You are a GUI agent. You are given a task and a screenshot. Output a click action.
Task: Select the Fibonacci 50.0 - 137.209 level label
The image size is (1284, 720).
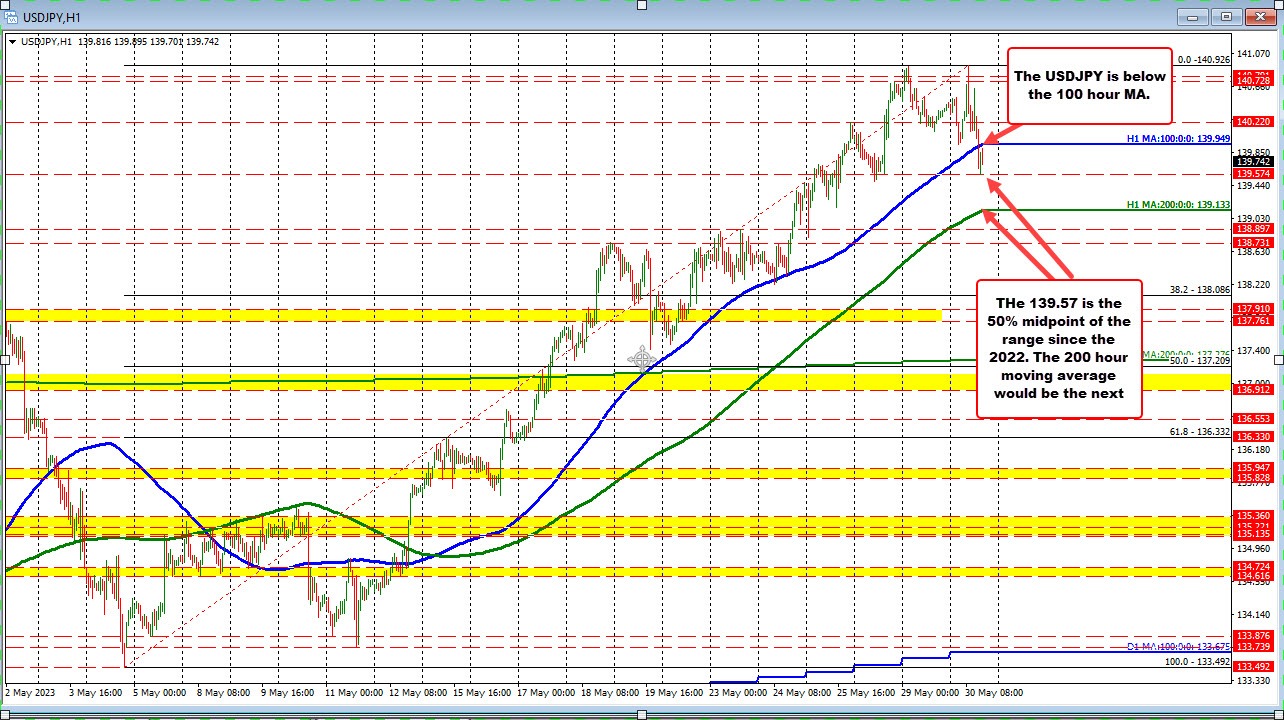tap(1200, 360)
